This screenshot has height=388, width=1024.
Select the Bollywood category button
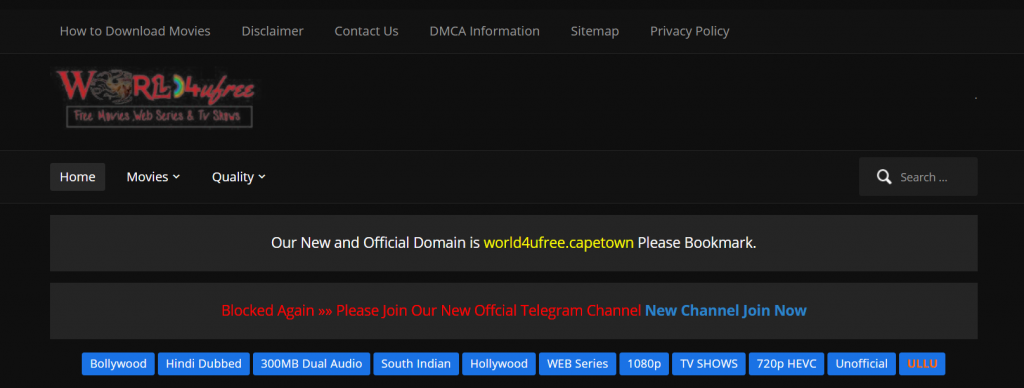[118, 364]
